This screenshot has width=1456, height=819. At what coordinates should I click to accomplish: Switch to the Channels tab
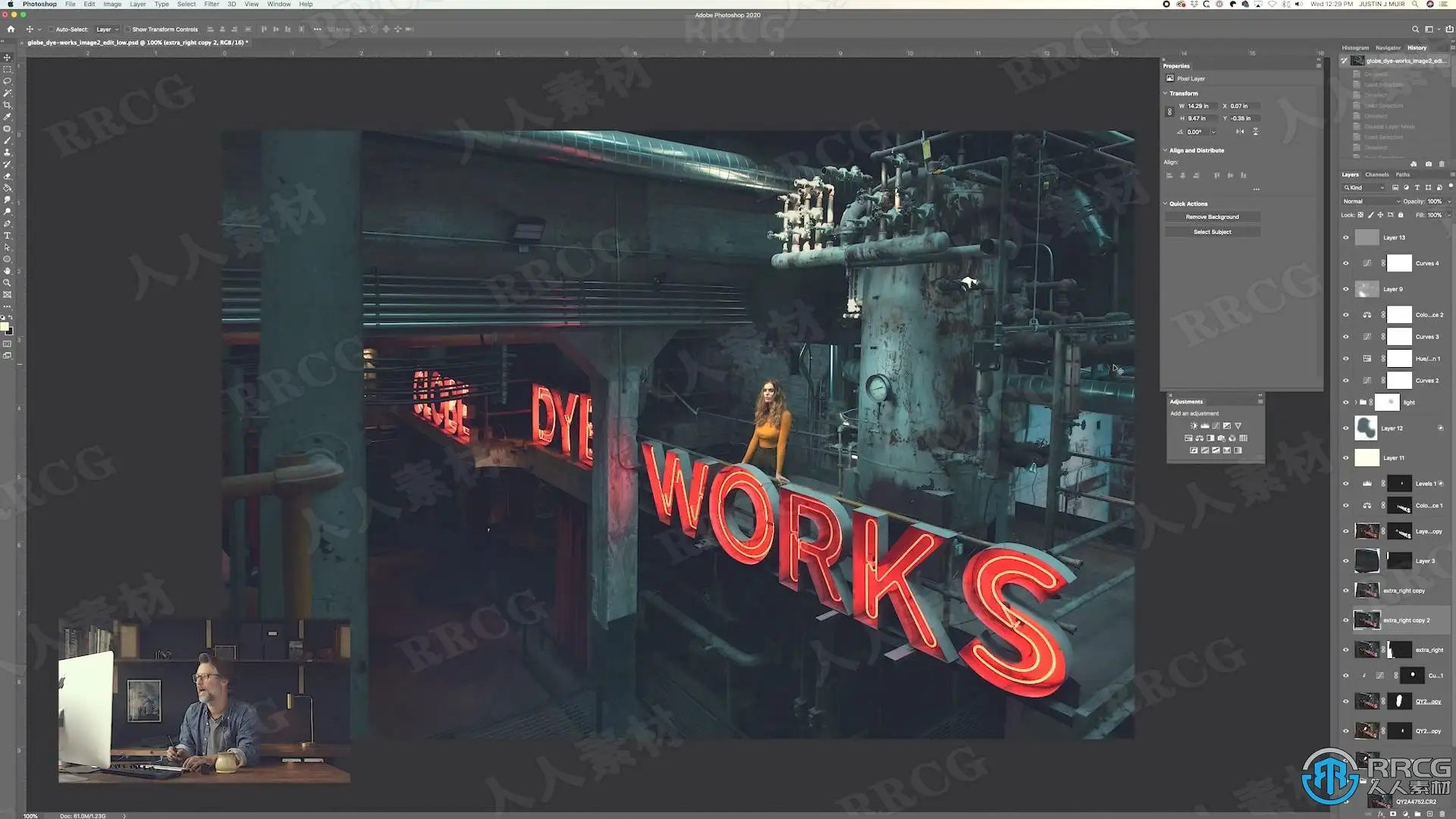click(x=1377, y=174)
